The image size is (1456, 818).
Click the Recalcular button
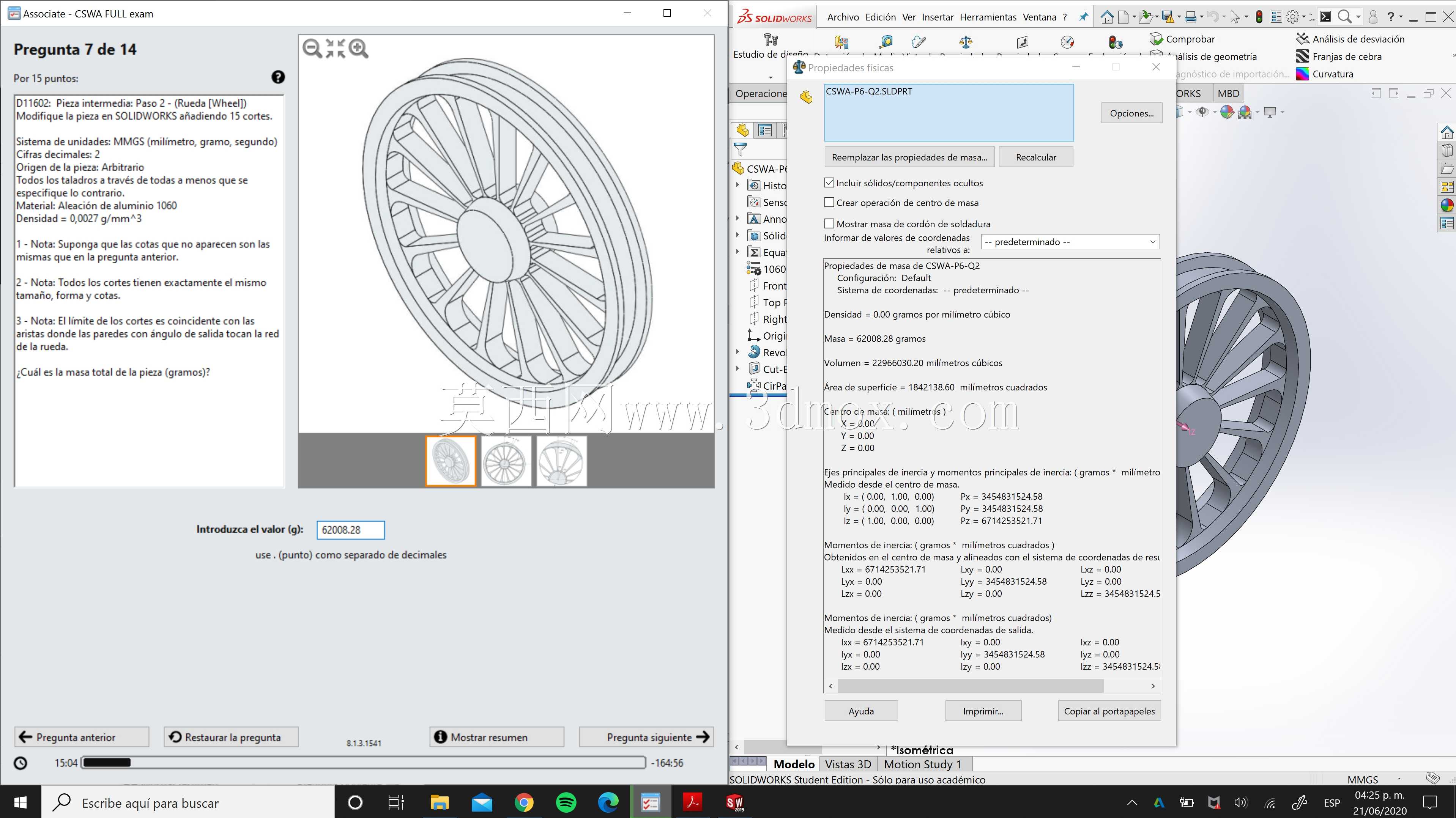pos(1035,157)
